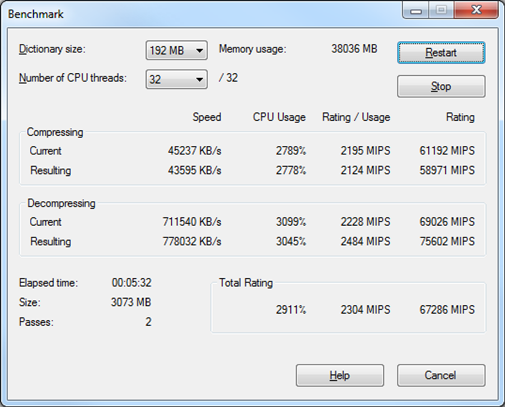
Task: Click Decompressing resulting rating 75602 MIPS
Action: pos(447,241)
